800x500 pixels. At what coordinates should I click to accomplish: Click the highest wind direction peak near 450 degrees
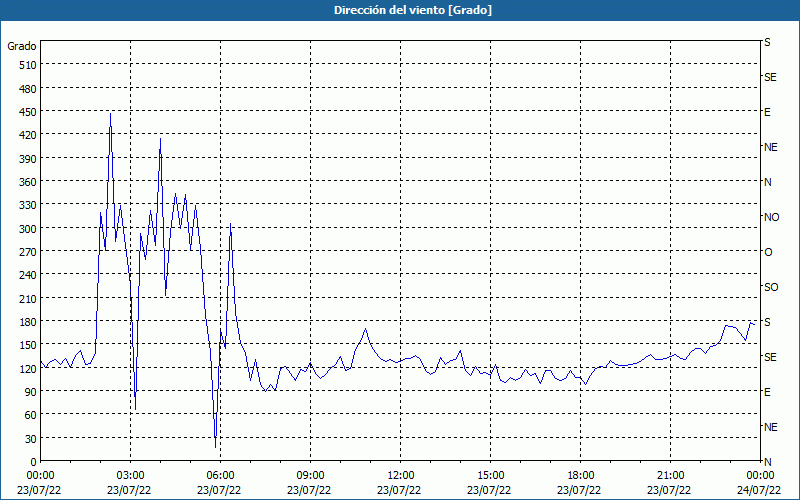[110, 114]
